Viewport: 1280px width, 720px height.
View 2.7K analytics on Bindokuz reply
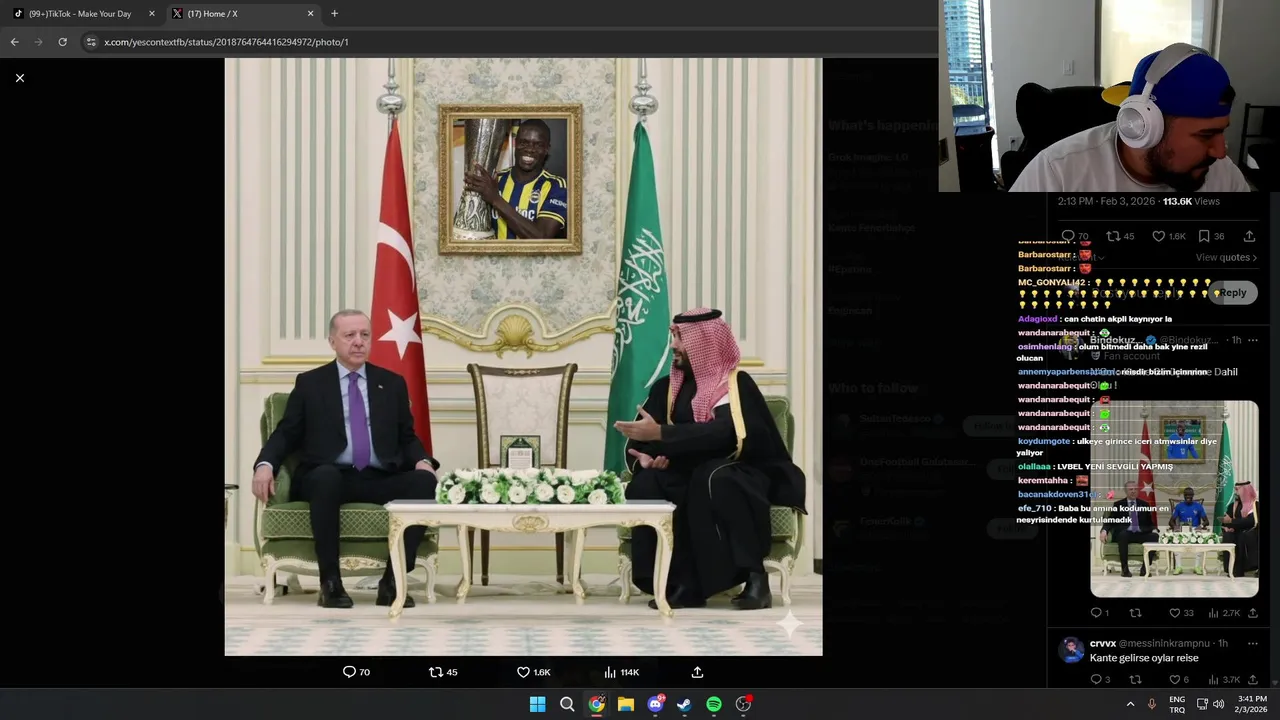point(1224,613)
